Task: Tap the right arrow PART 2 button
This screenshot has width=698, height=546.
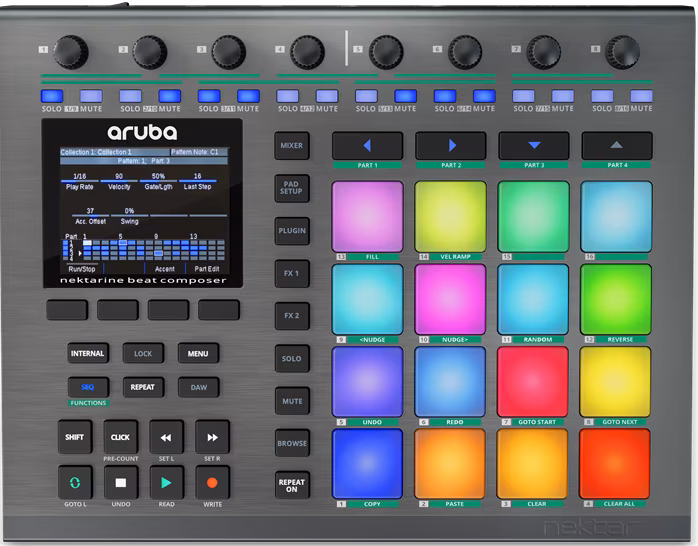Action: [450, 146]
